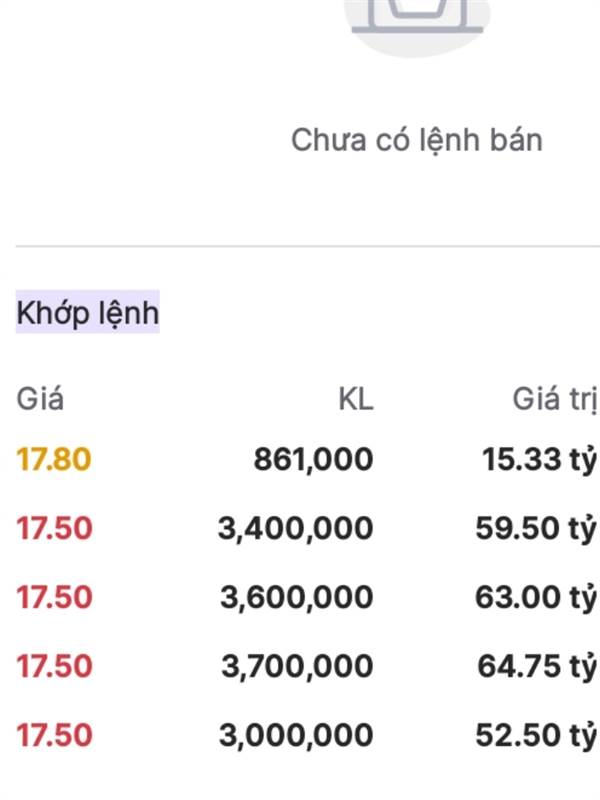Click the 'Giá trị' column header
Screen dimensions: 600x800
(555, 399)
